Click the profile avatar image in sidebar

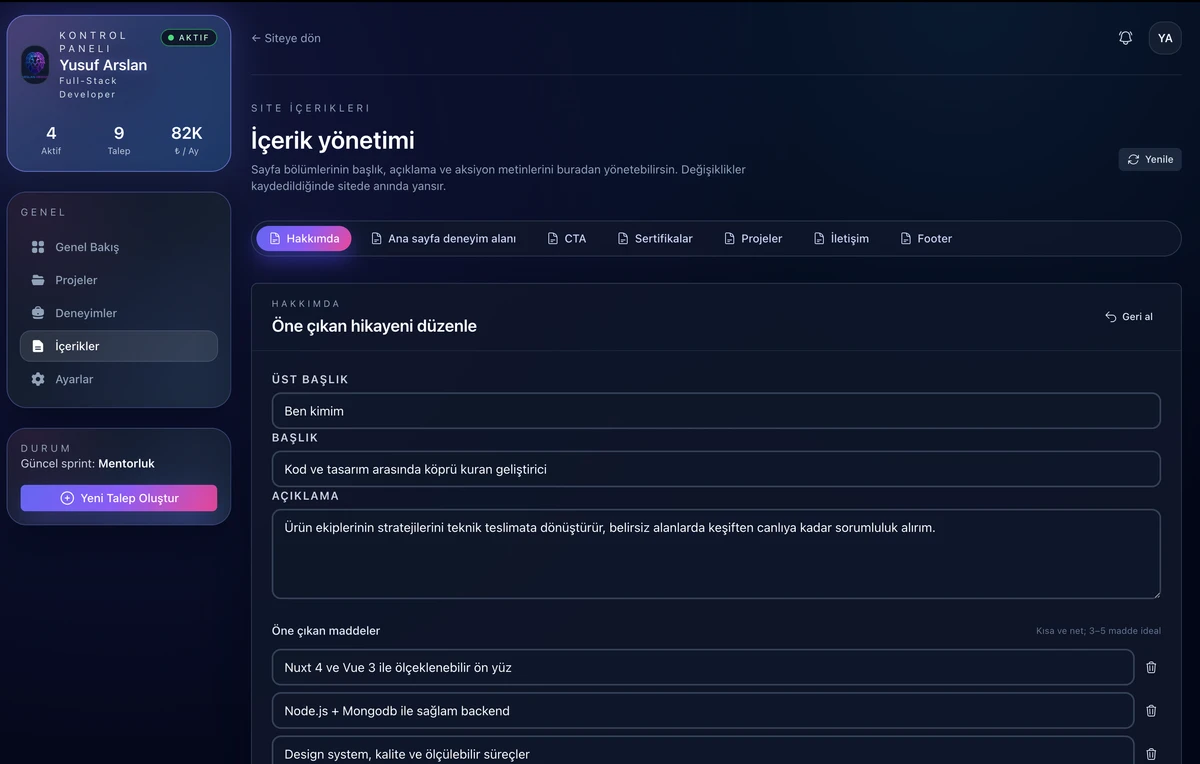coord(35,65)
